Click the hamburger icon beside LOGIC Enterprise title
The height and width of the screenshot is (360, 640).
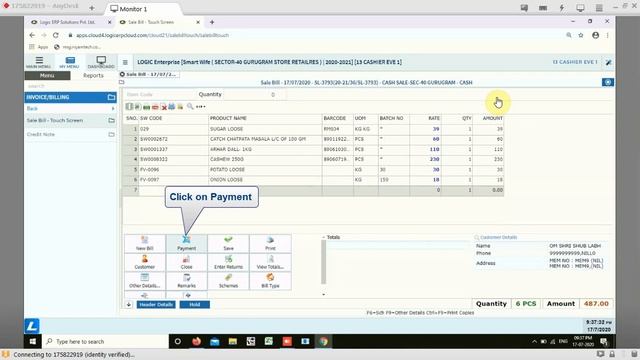click(x=125, y=62)
